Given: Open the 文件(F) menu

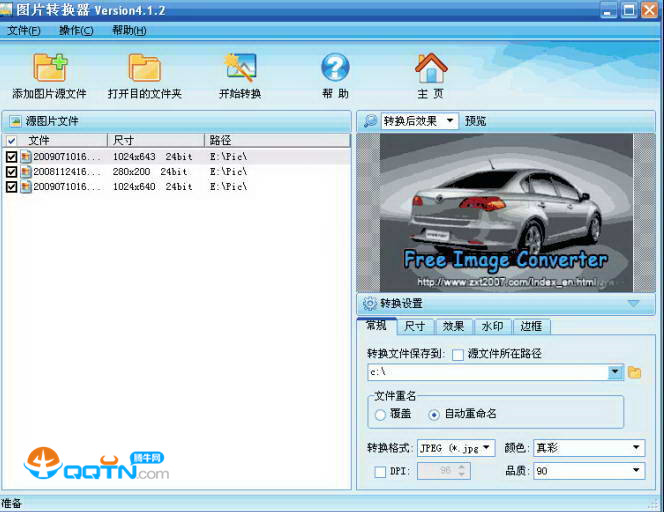Looking at the screenshot, I should point(24,30).
